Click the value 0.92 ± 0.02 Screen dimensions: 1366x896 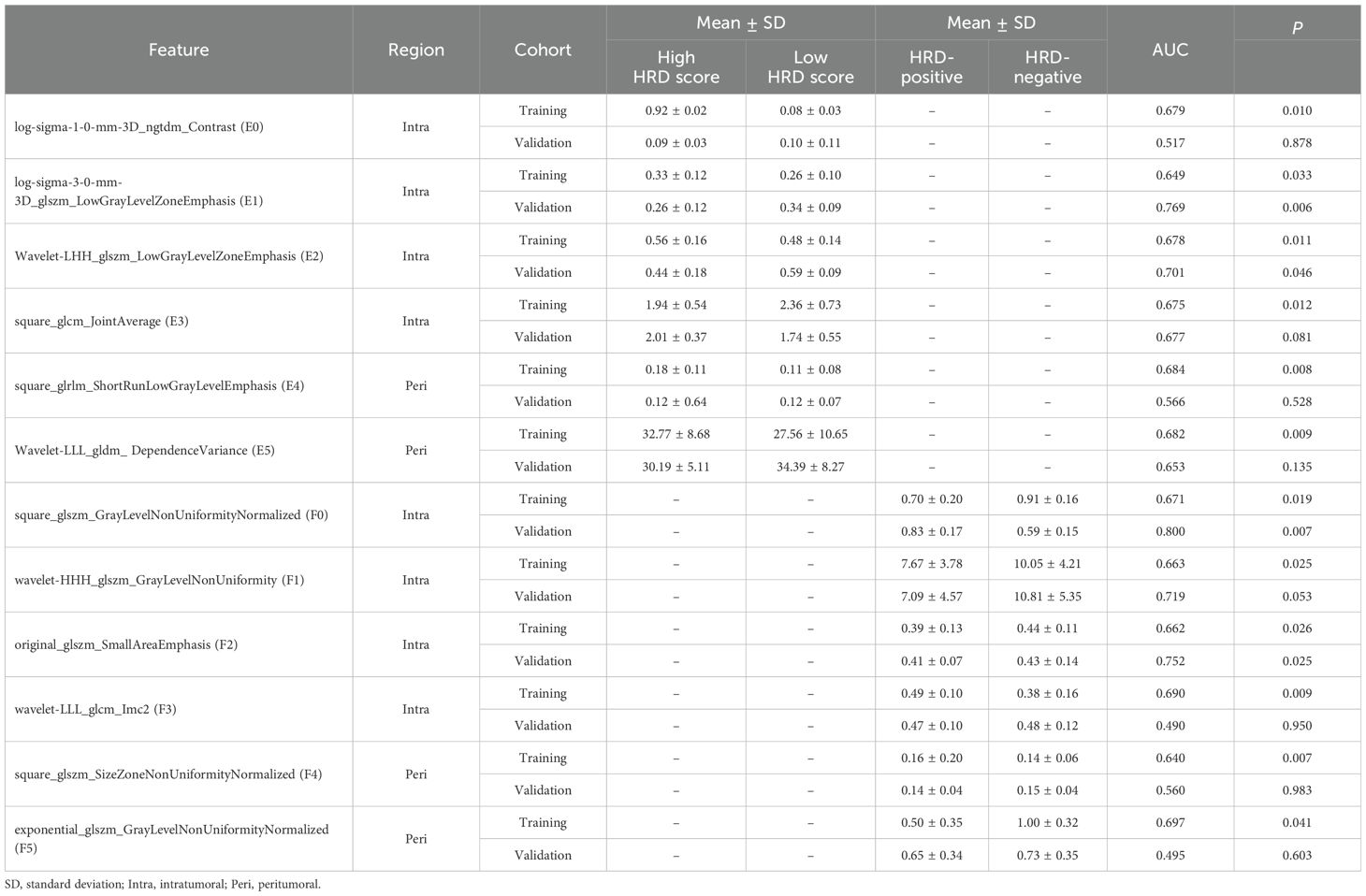[x=676, y=110]
